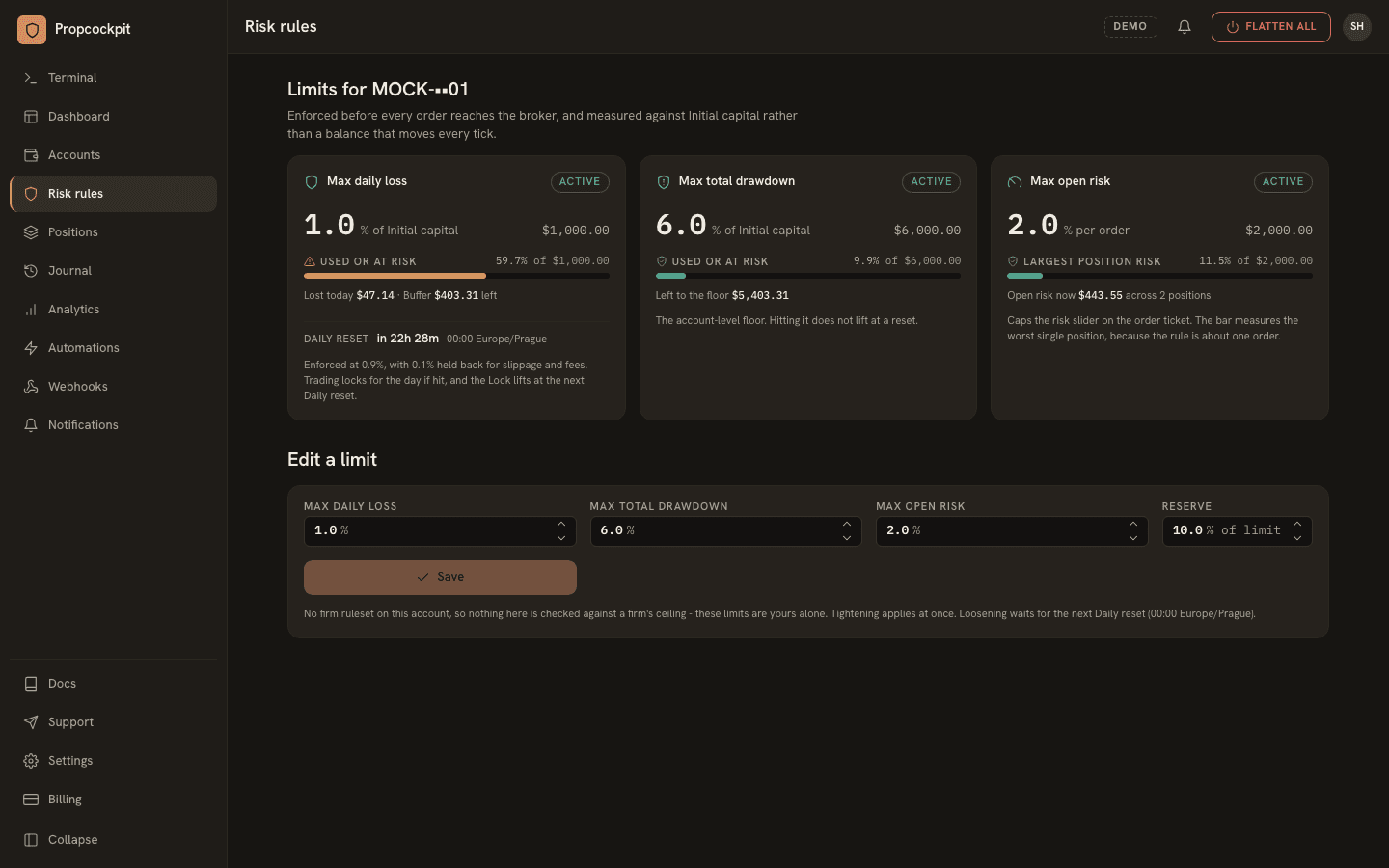
Task: Click the Collapse sidebar panel icon
Action: [31, 840]
